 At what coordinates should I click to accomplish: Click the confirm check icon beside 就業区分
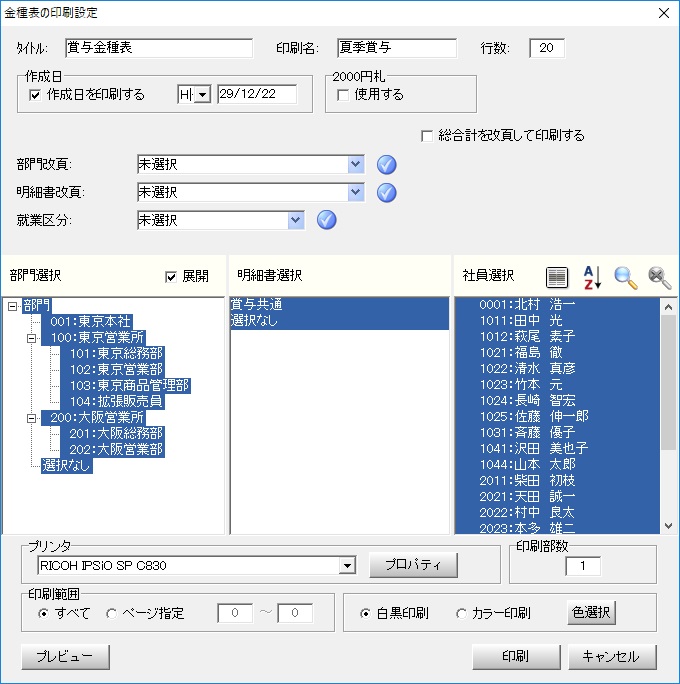[x=327, y=220]
